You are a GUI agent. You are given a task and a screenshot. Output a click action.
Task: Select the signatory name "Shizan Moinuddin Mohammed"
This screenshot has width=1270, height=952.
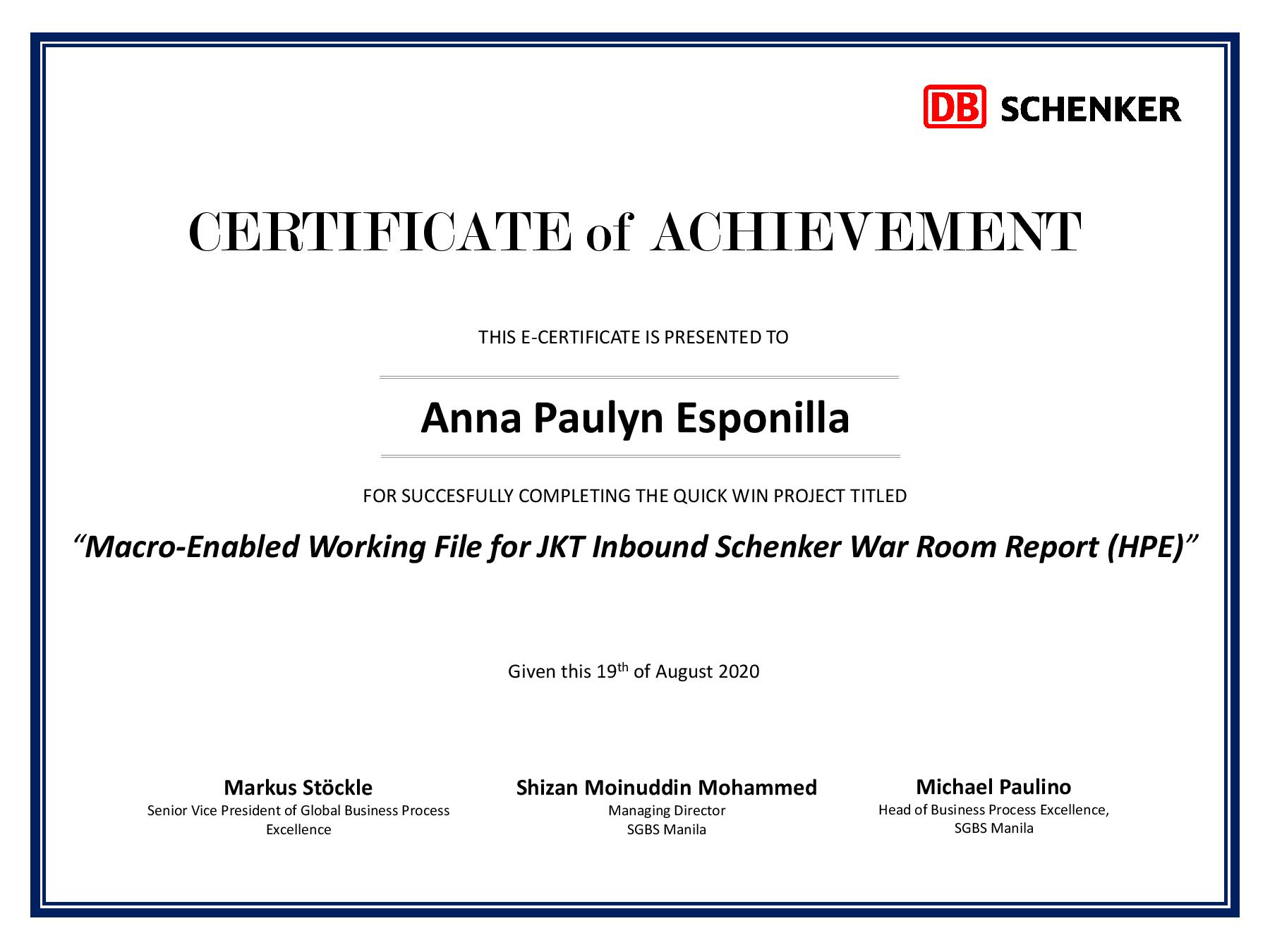point(667,787)
